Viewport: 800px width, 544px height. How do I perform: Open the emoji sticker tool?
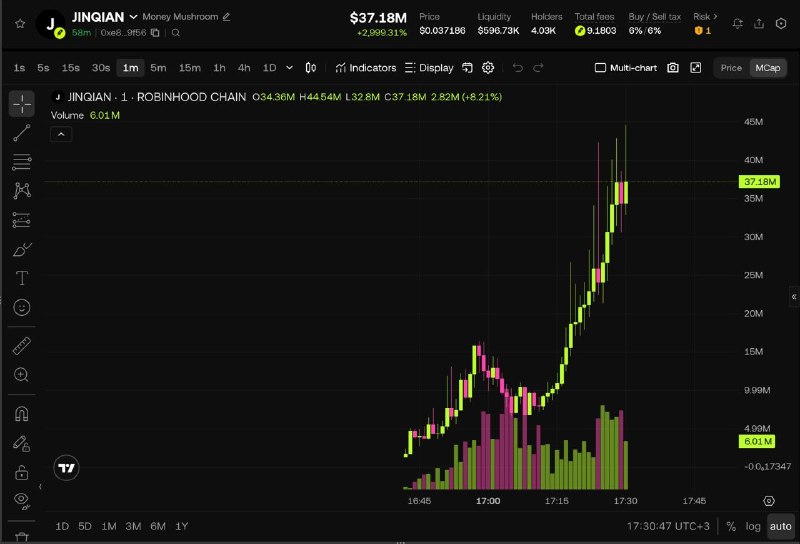pos(21,307)
